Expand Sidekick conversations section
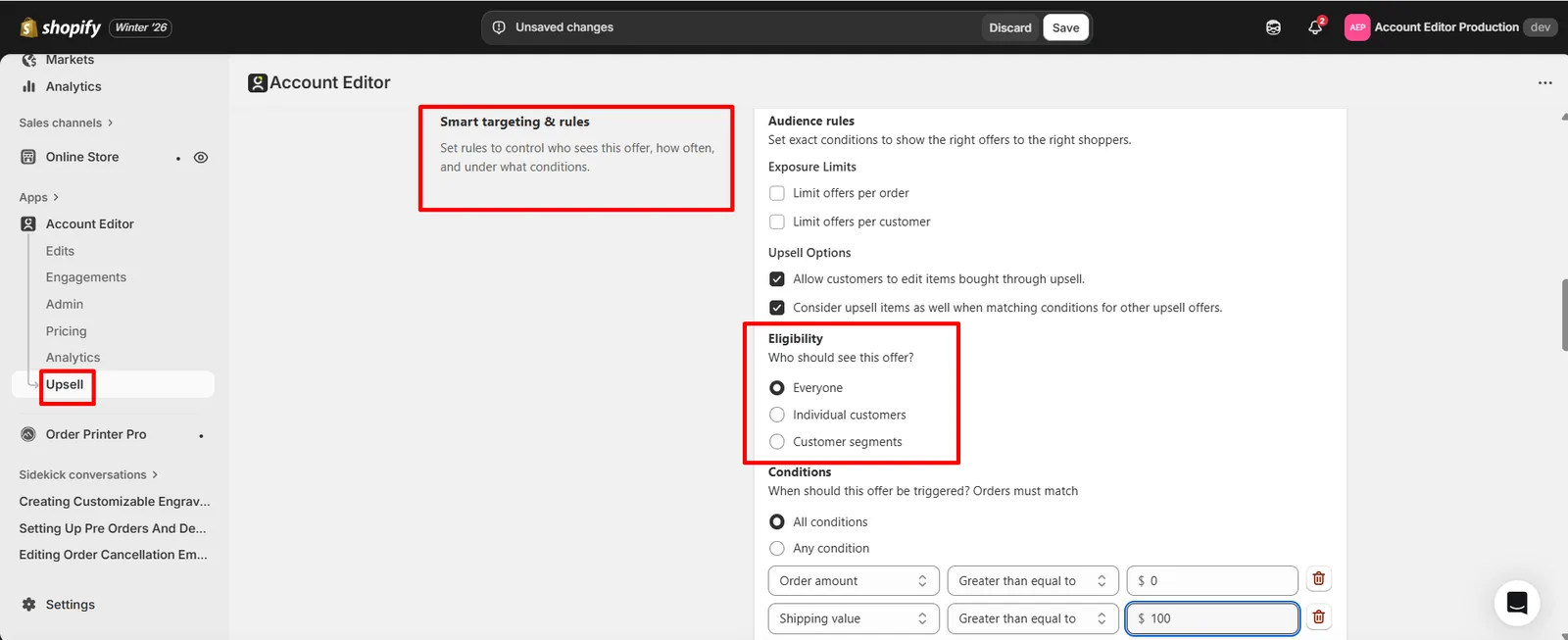 point(88,474)
